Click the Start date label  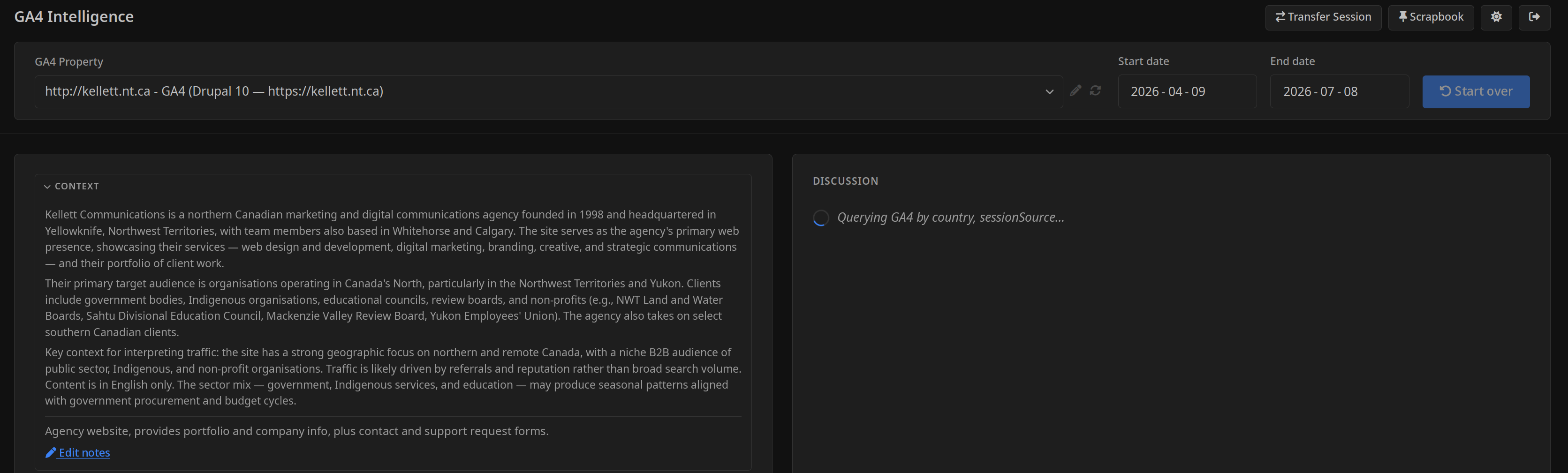coord(1143,61)
